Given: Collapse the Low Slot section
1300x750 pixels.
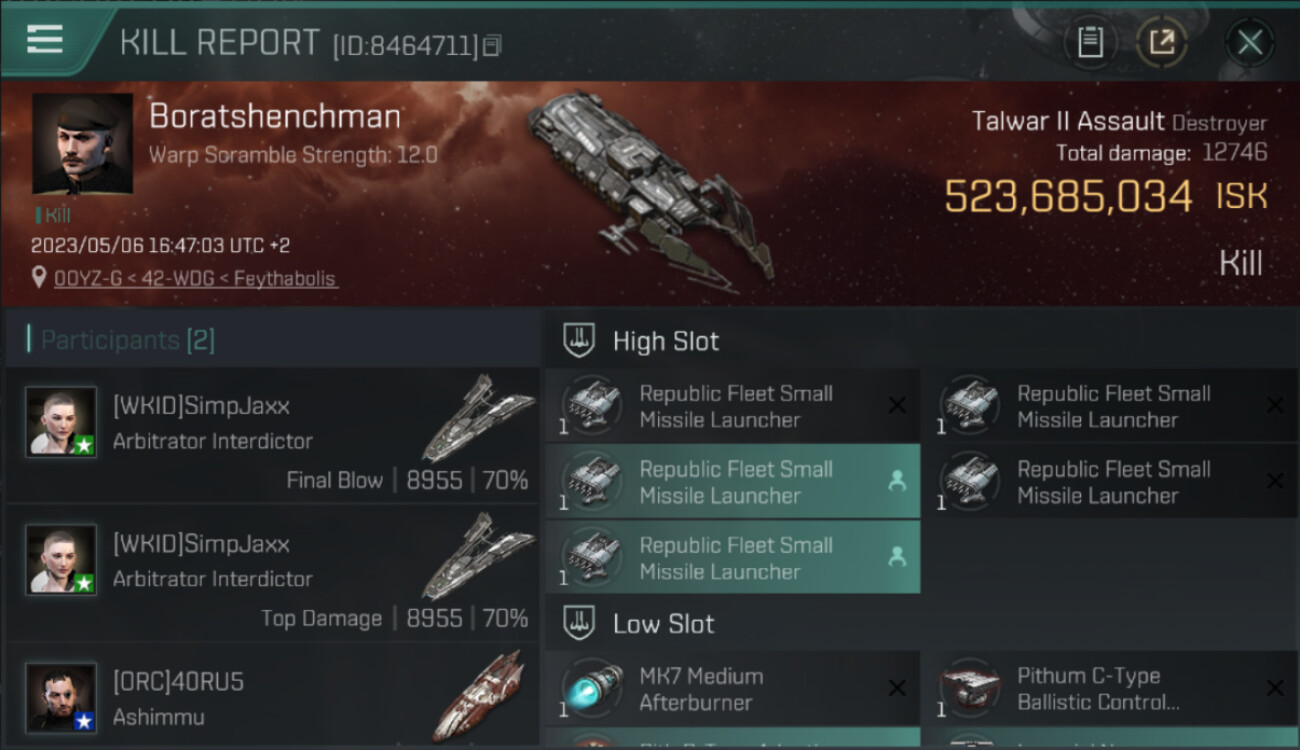Looking at the screenshot, I should [580, 624].
